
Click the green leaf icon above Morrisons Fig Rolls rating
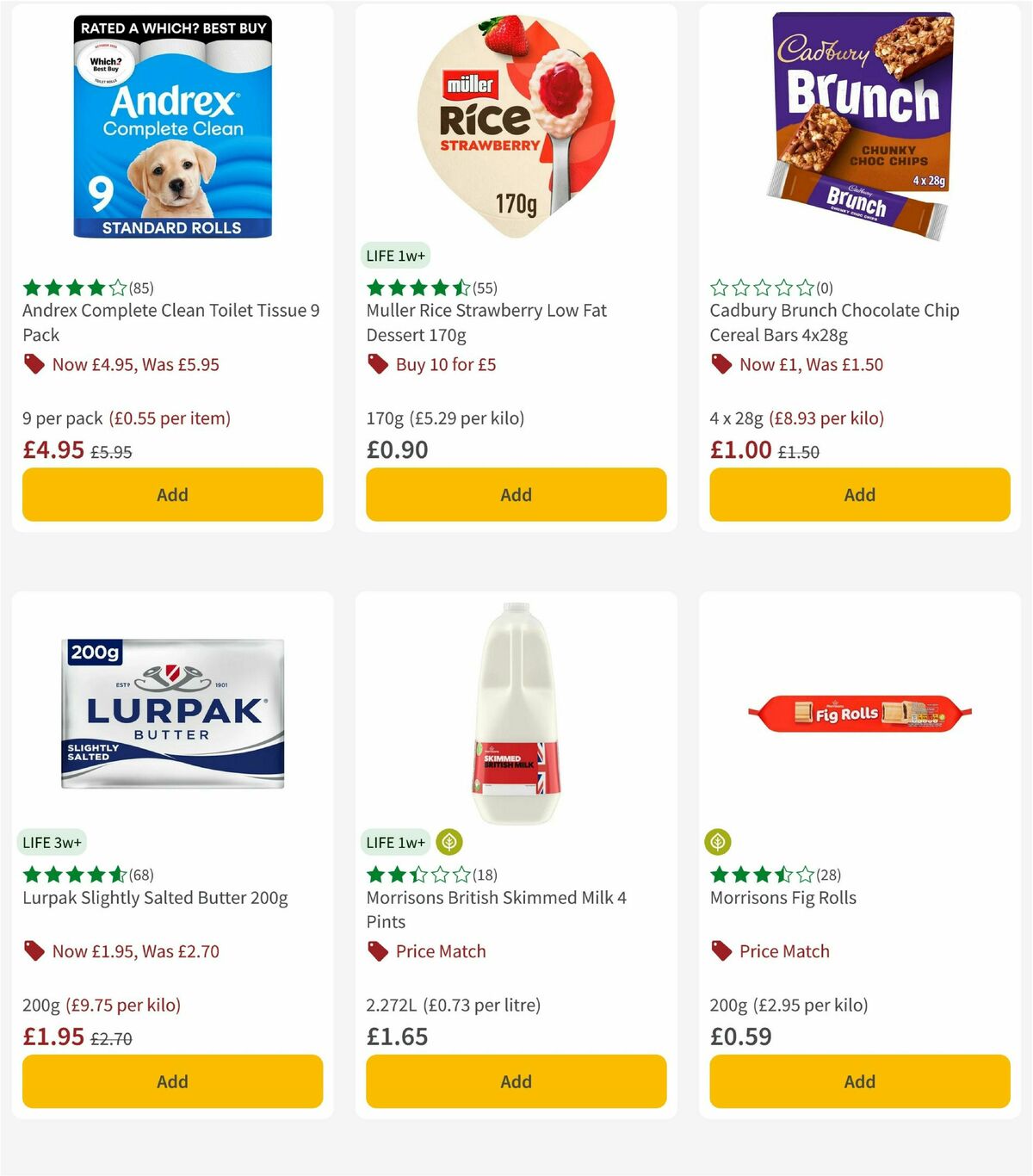coord(717,842)
